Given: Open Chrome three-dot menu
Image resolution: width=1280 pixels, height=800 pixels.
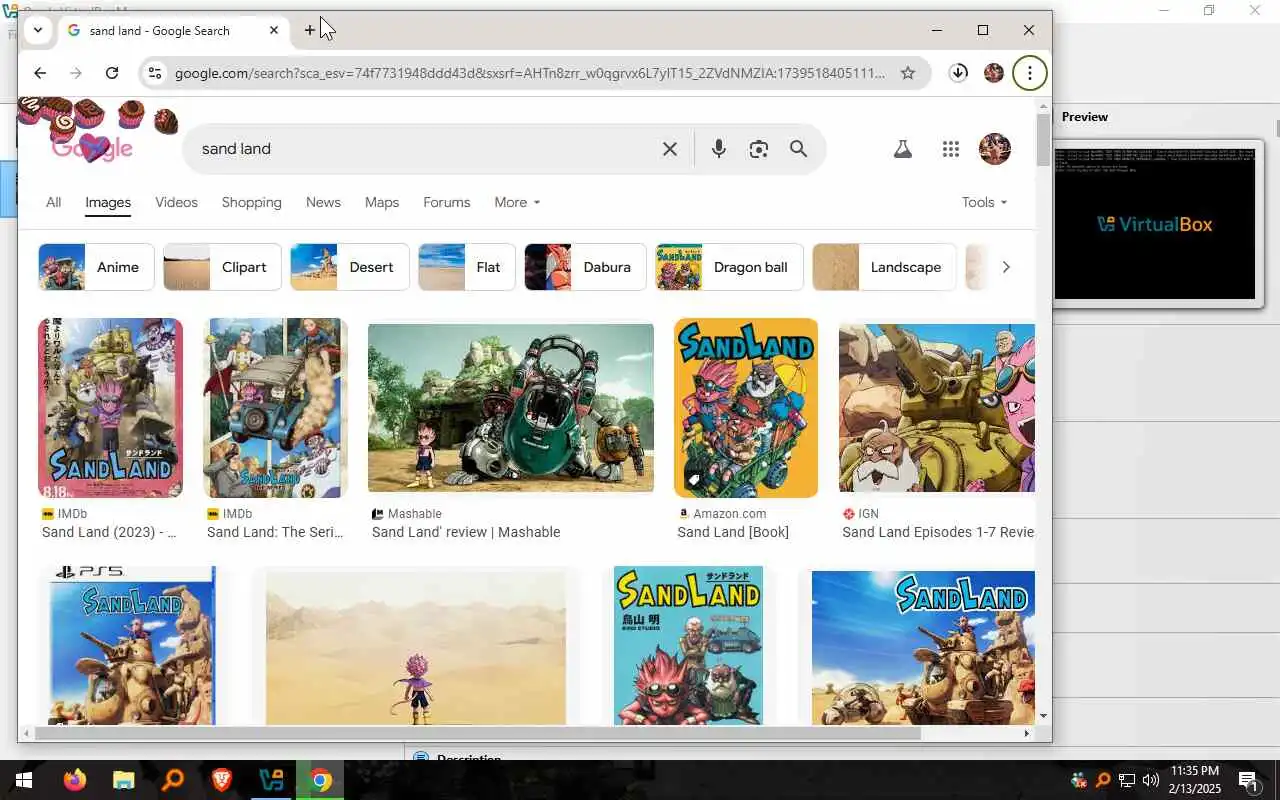Looking at the screenshot, I should (1030, 73).
